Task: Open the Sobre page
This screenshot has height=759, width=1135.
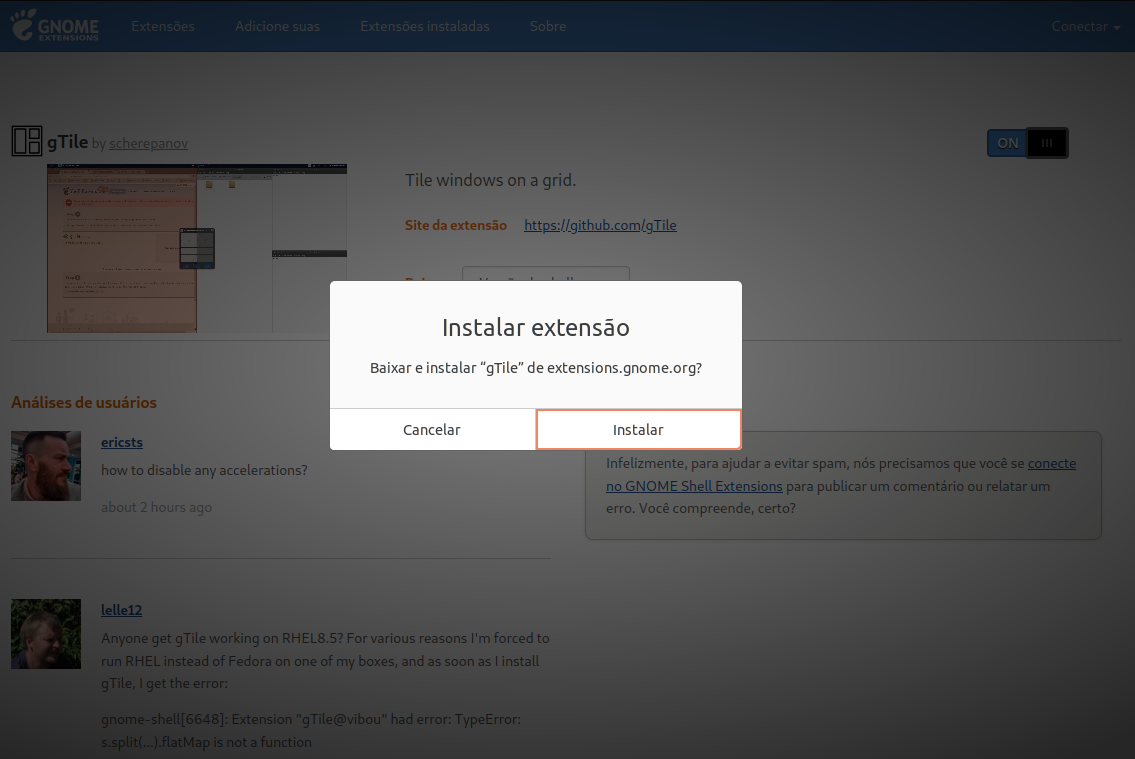Action: 547,26
